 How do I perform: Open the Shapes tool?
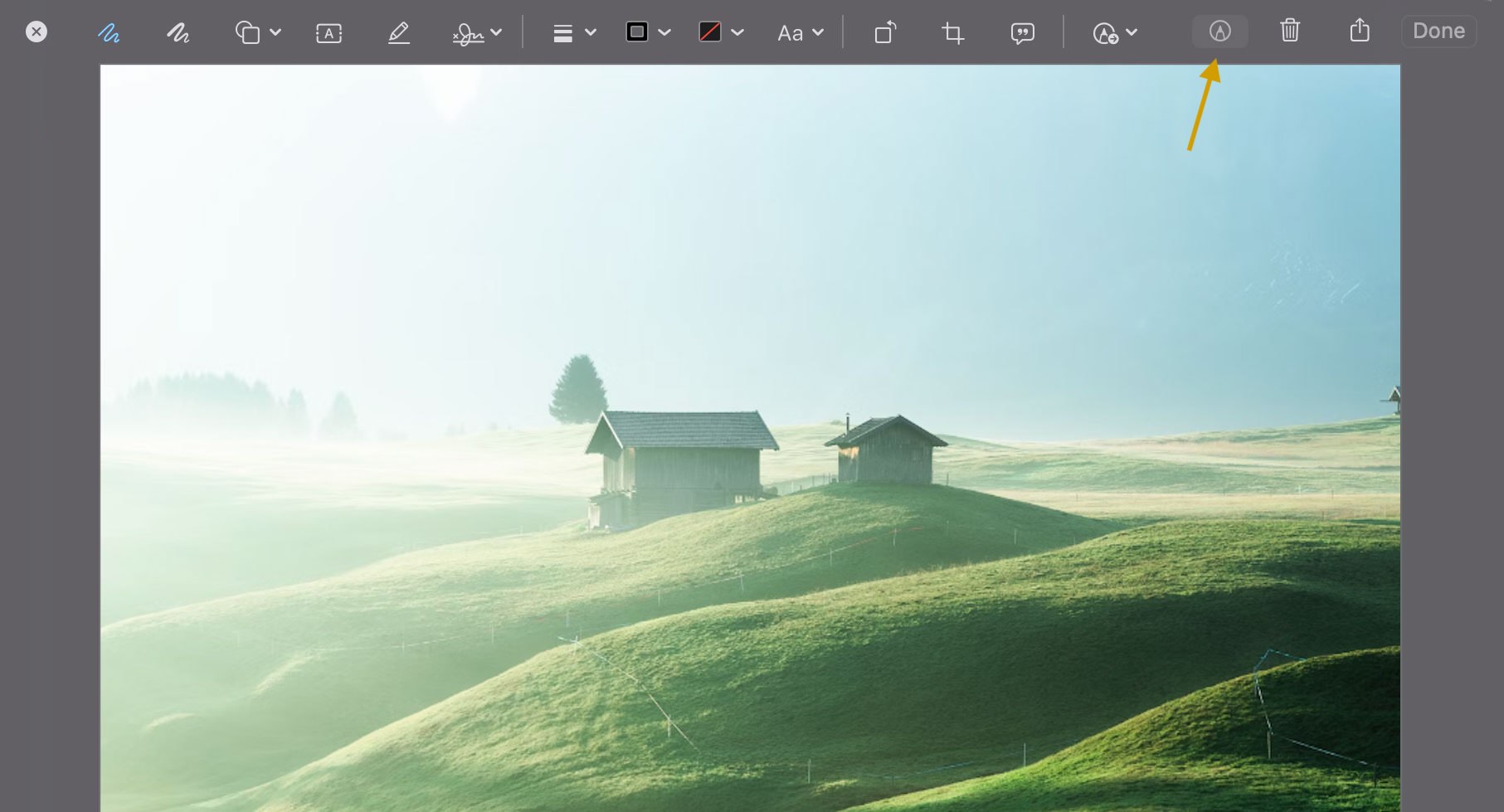247,32
